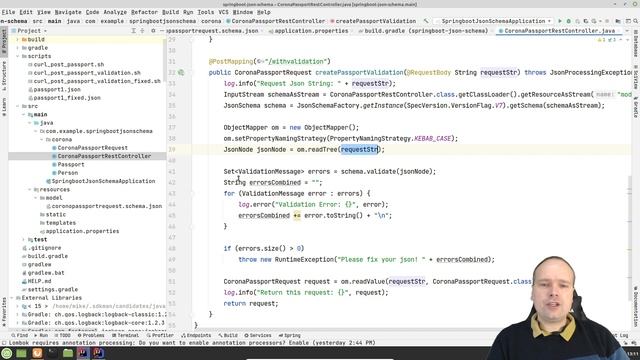640x360 pixels.
Task: Open the Database tool window on right edge
Action: coord(636,43)
